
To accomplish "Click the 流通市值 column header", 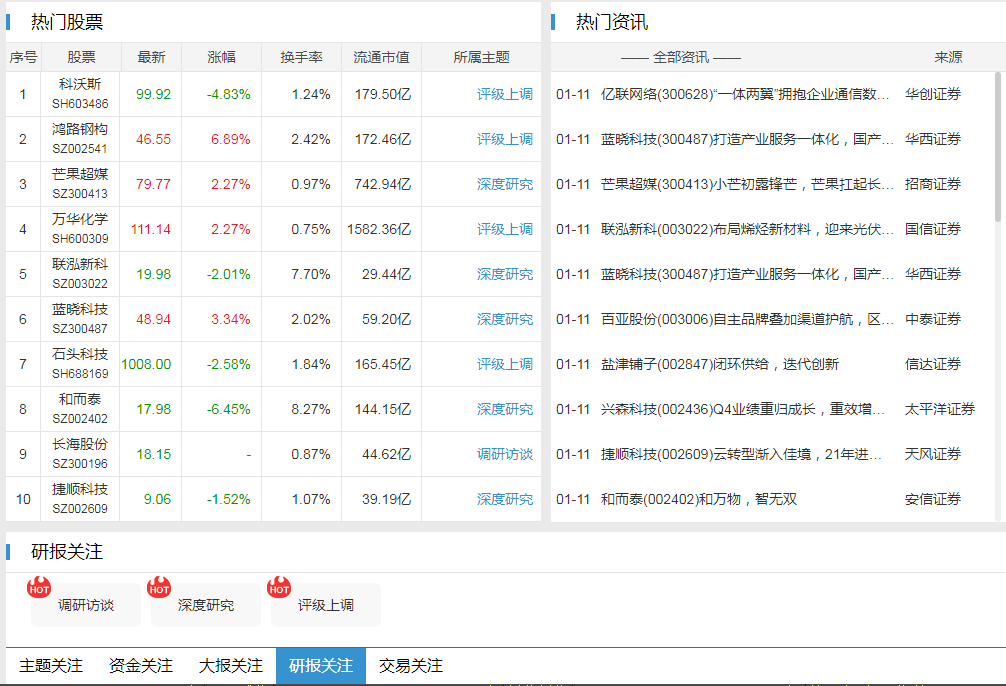I will 381,57.
